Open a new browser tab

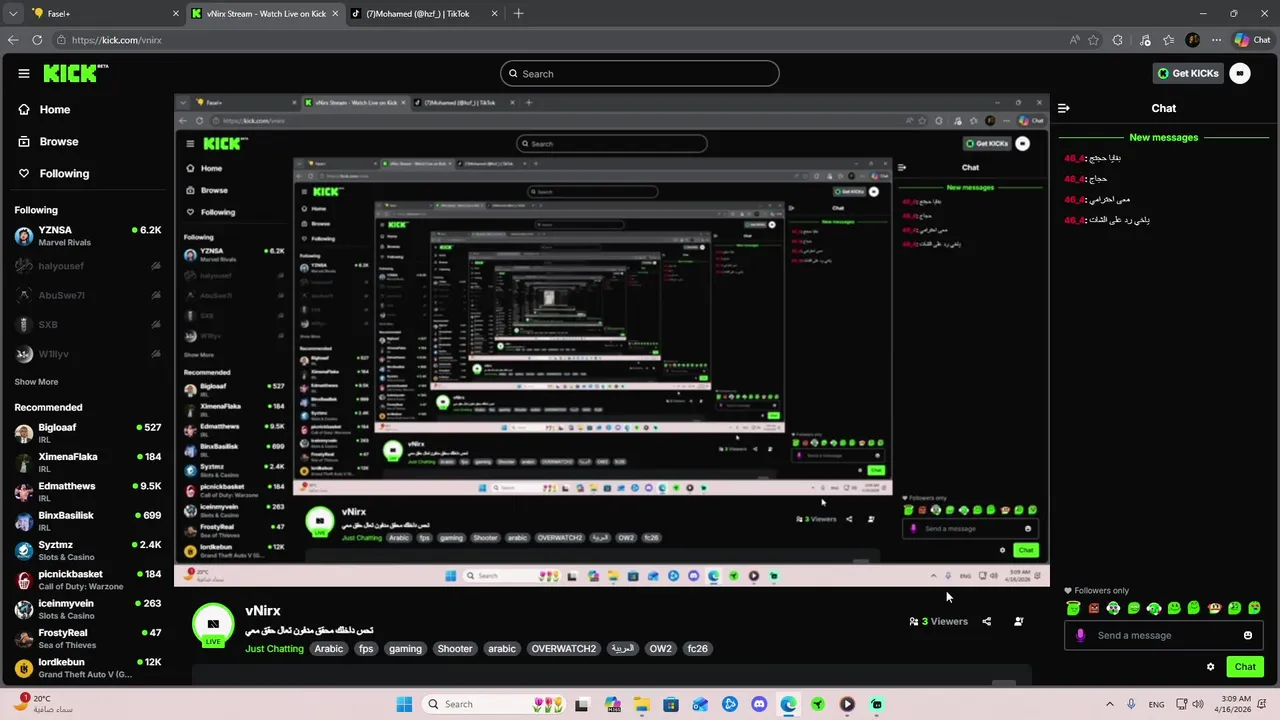518,14
